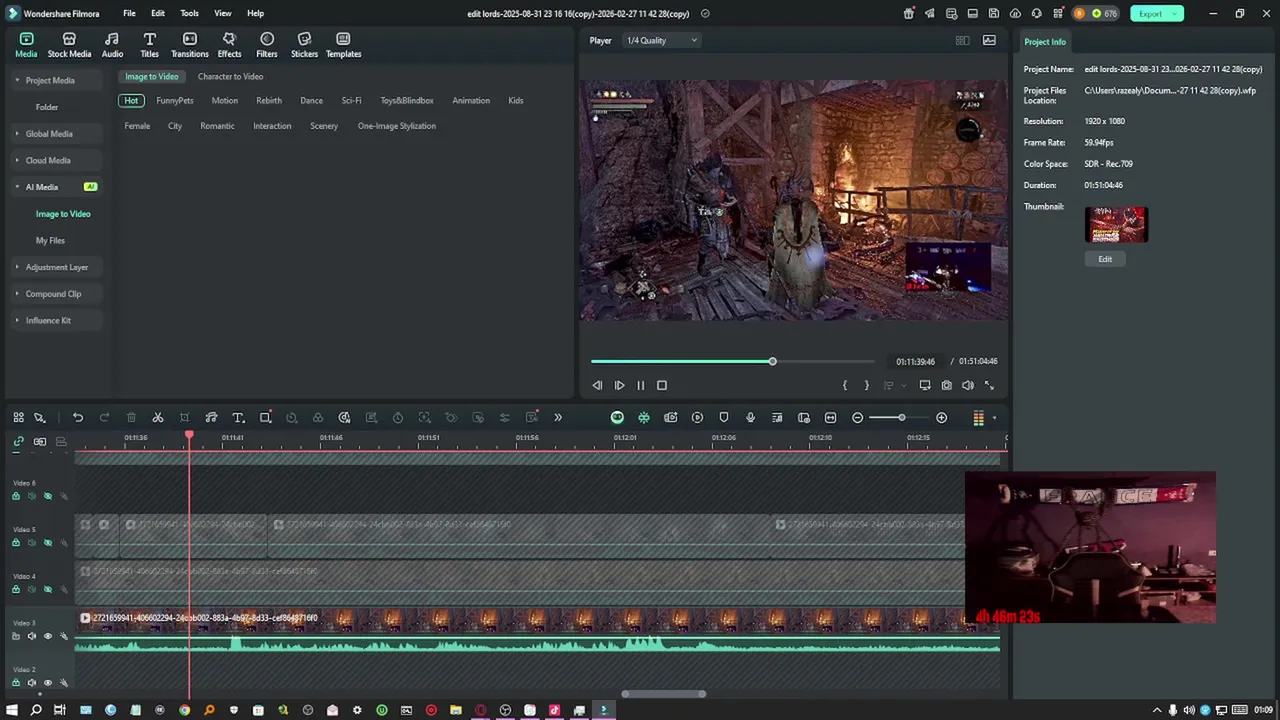Viewport: 1280px width, 720px height.
Task: Click the timeline zoom out minus icon
Action: point(858,417)
